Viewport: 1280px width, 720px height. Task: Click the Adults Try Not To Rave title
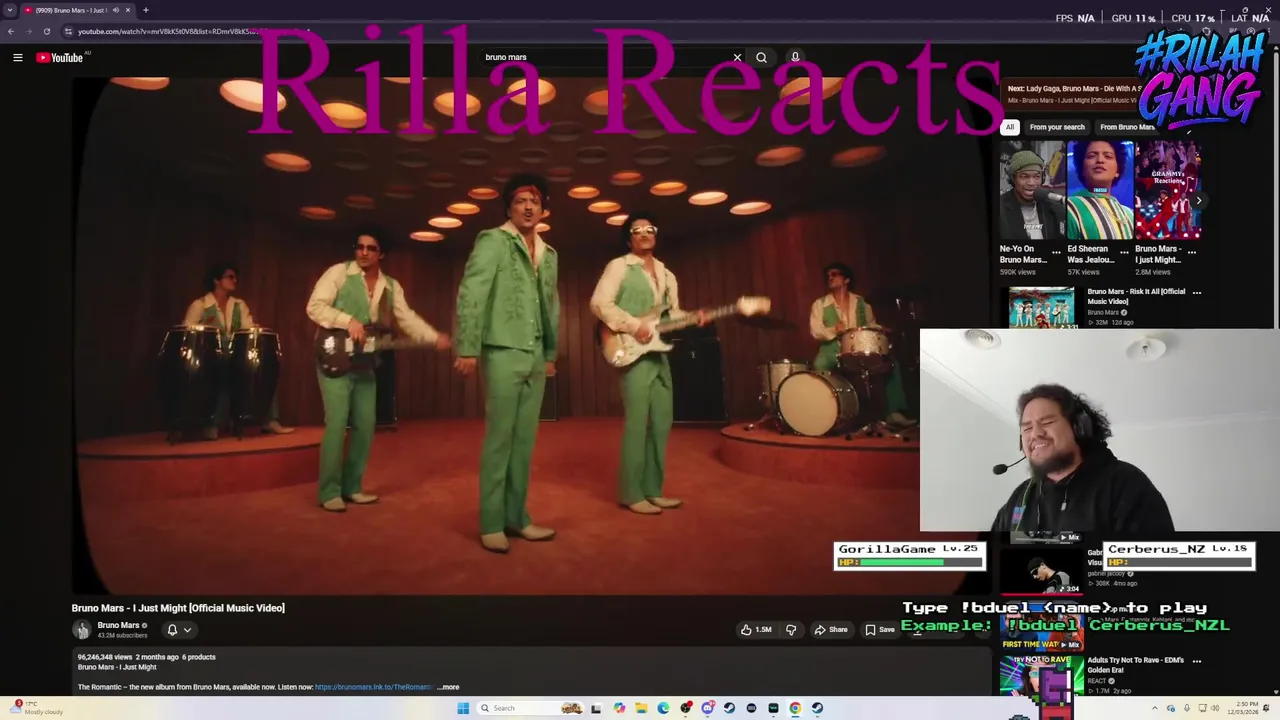point(1135,665)
